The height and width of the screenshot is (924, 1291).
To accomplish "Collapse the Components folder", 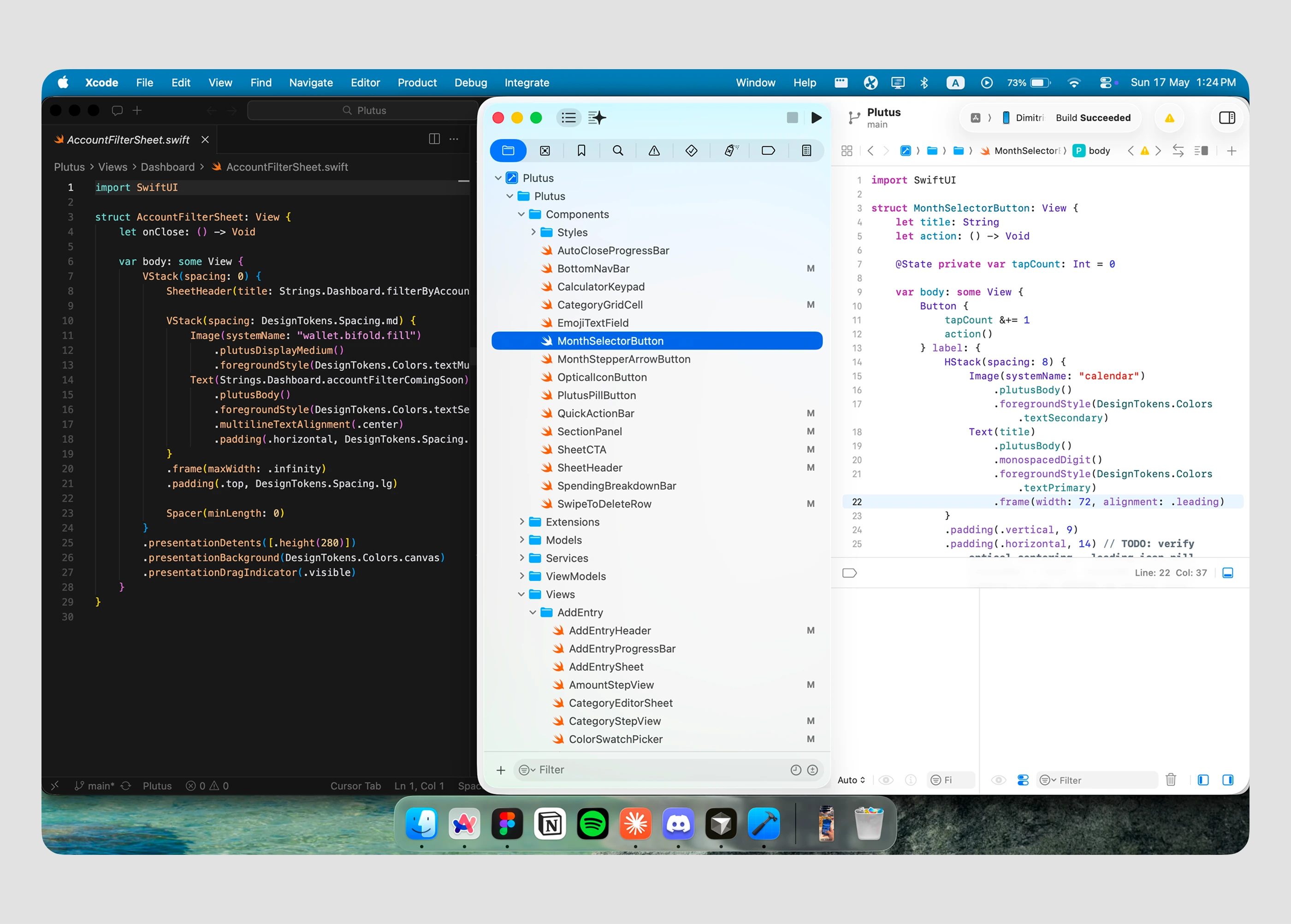I will pyautogui.click(x=521, y=214).
